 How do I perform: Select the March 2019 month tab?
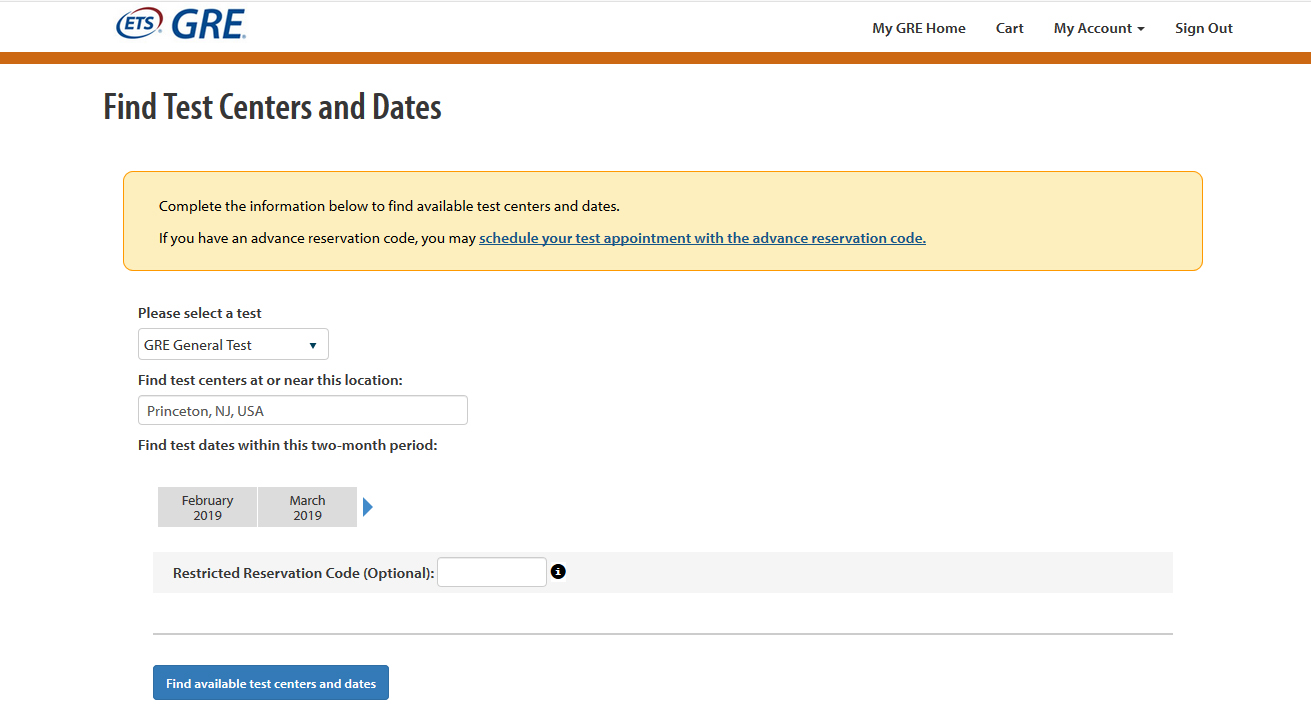pos(307,507)
